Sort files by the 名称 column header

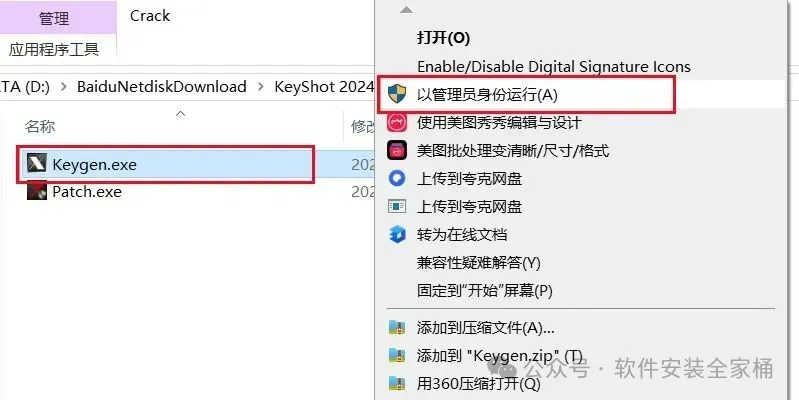40,126
